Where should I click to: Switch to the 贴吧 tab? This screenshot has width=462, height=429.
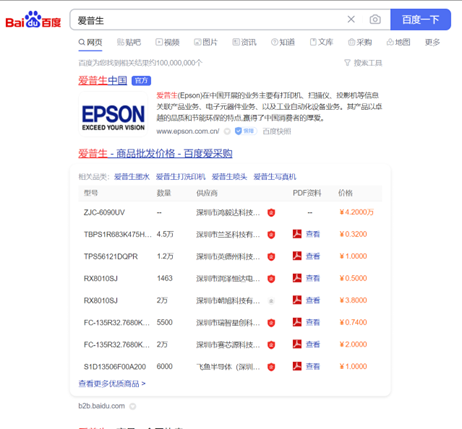[129, 42]
